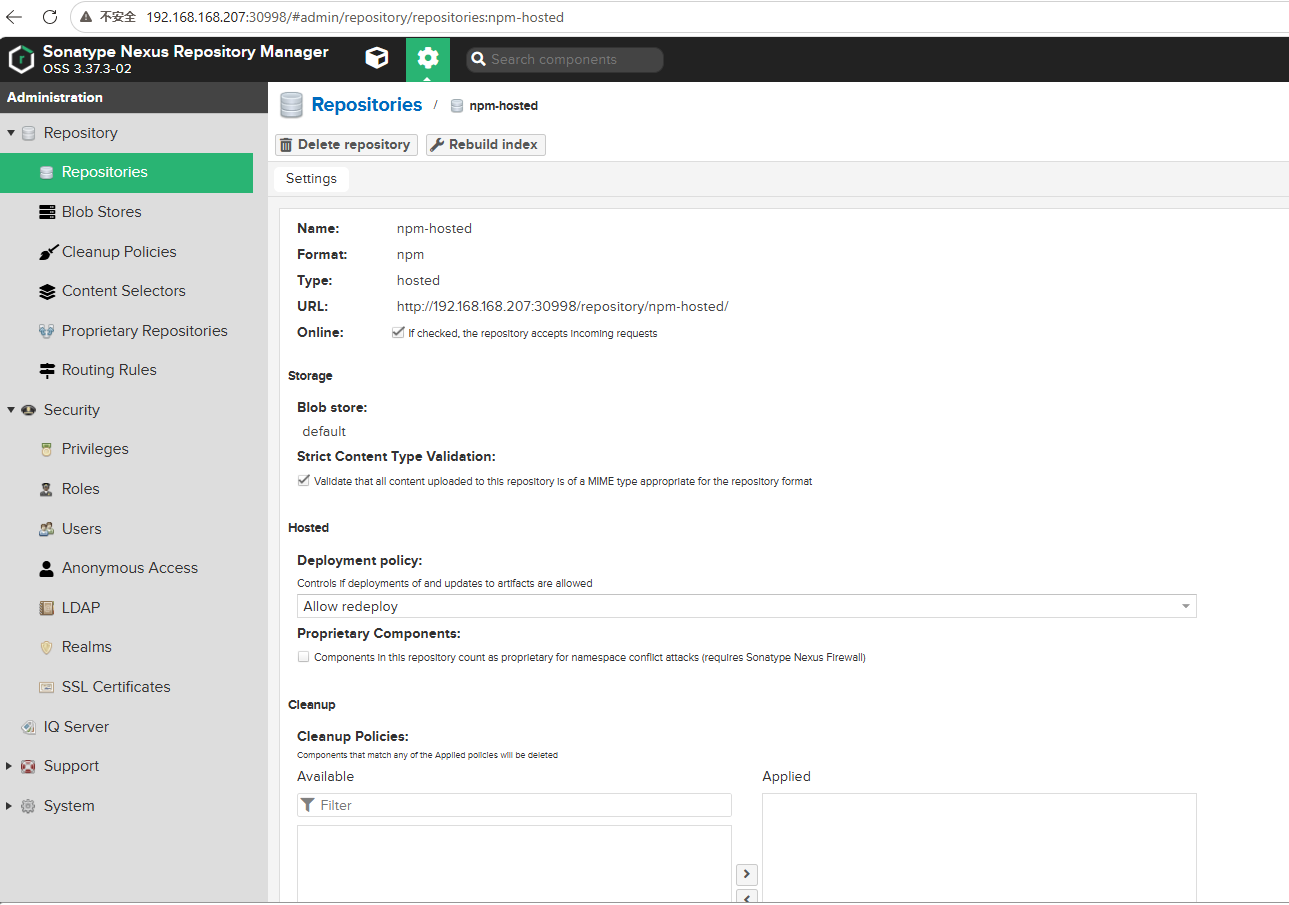Toggle Strict Content Type Validation checkbox
The image size is (1289, 905).
[304, 481]
